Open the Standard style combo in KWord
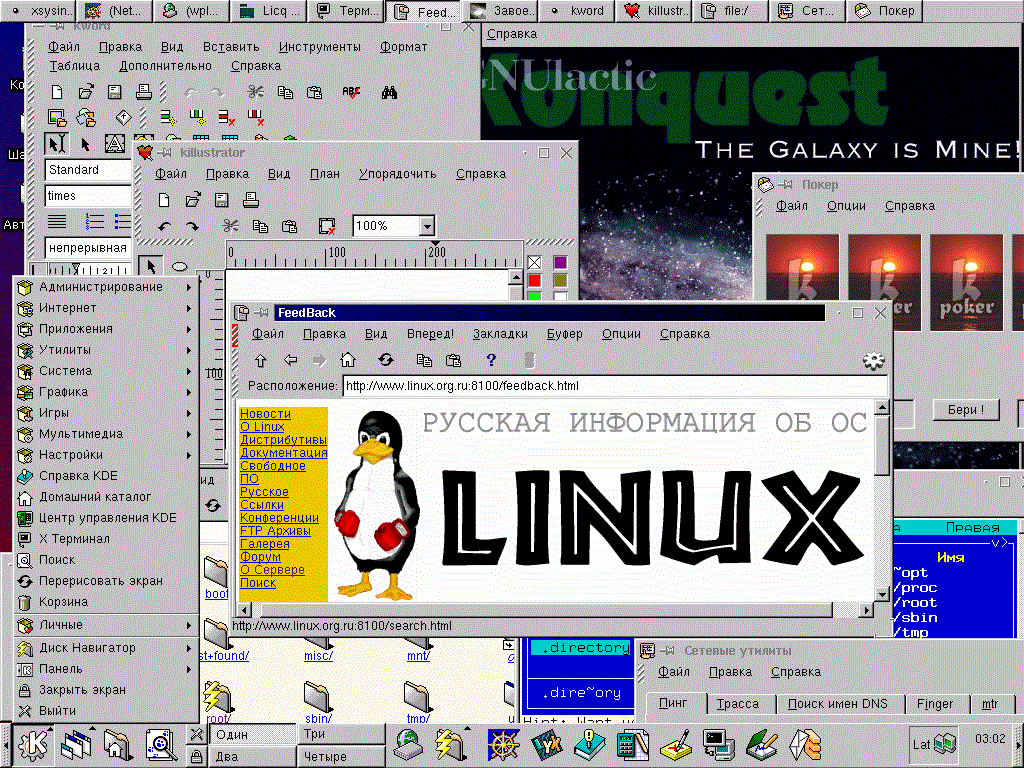1024x768 pixels. [x=88, y=170]
